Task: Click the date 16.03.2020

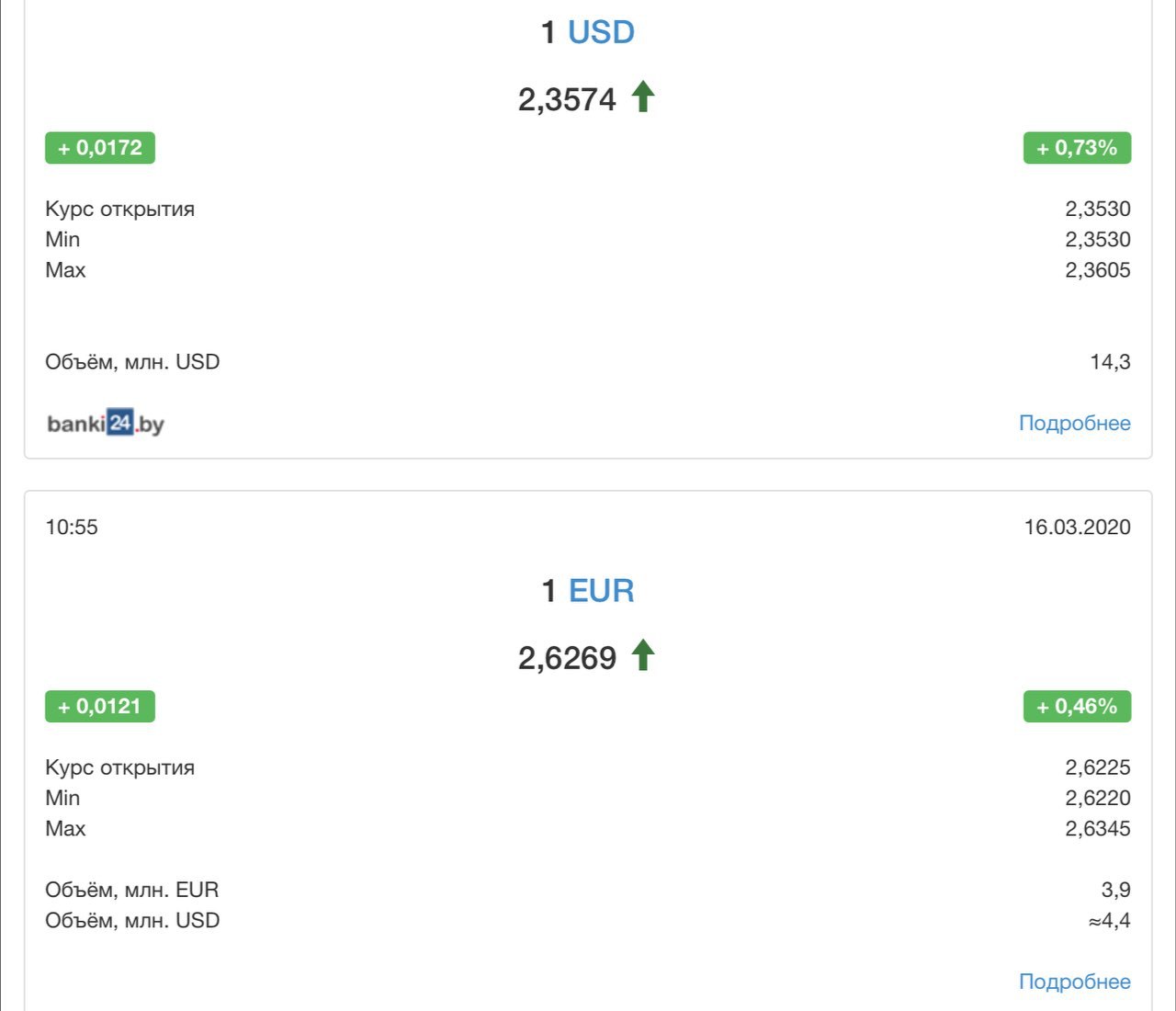Action: coord(1078,528)
